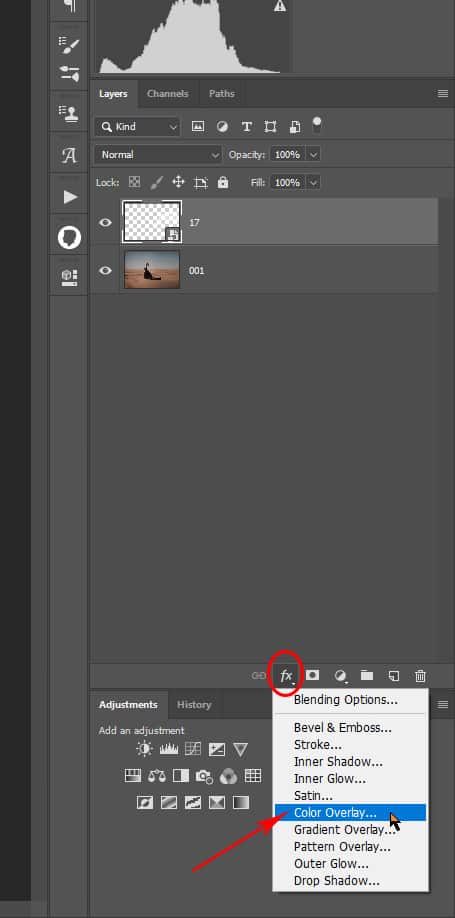Viewport: 455px width, 918px height.
Task: Open the Character Styles panel icon
Action: (69, 155)
